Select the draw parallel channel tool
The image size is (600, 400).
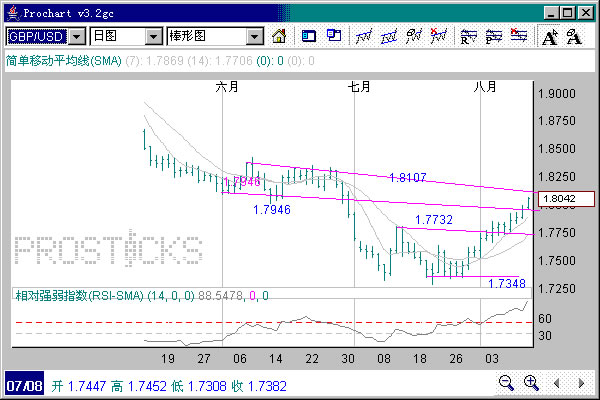pyautogui.click(x=389, y=36)
